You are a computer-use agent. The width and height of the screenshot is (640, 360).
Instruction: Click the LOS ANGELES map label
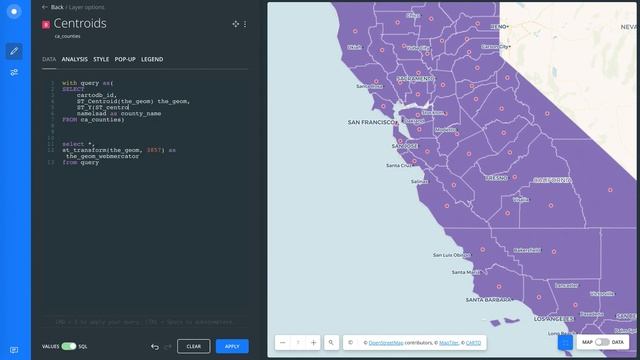pyautogui.click(x=553, y=319)
